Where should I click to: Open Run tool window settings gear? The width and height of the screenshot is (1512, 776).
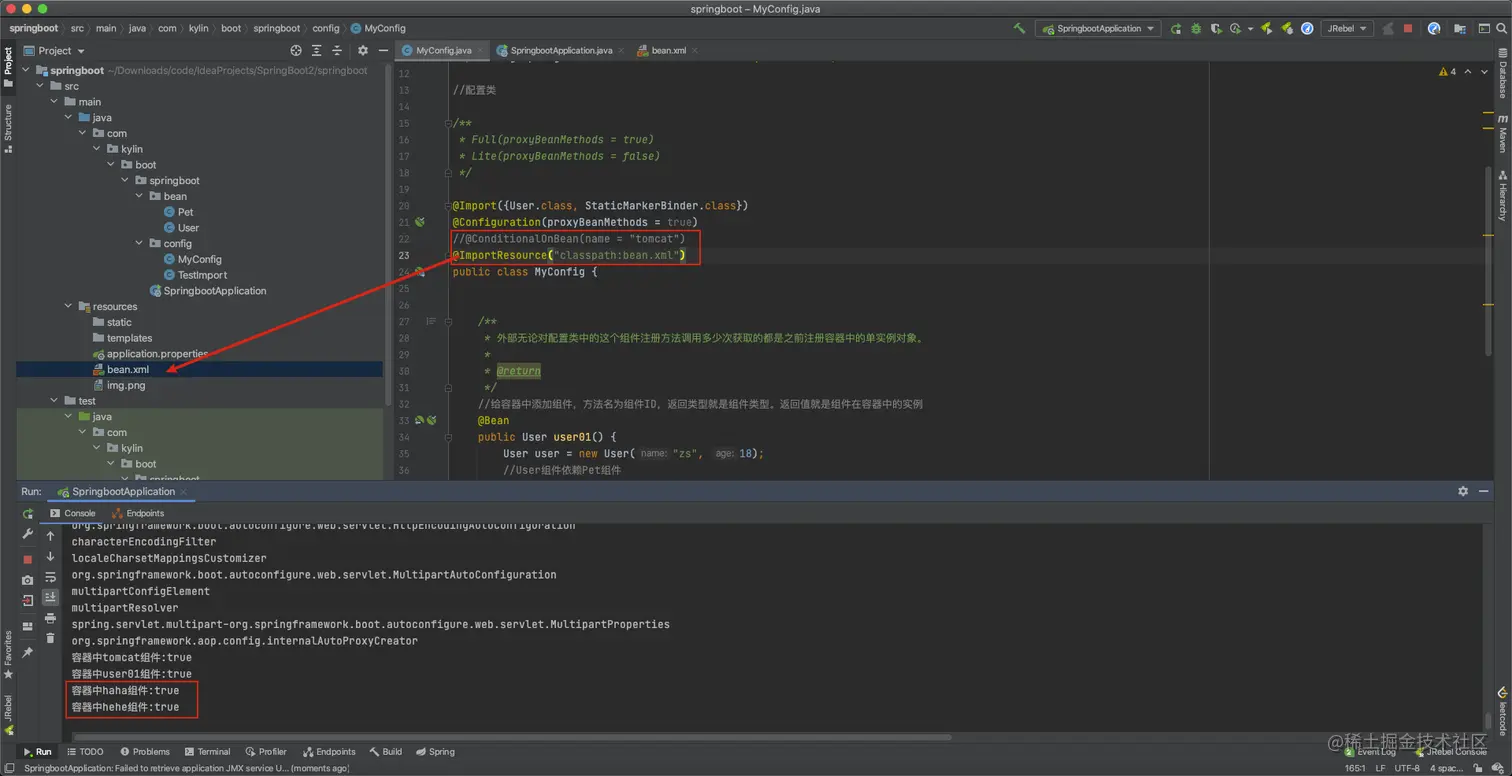point(1463,491)
